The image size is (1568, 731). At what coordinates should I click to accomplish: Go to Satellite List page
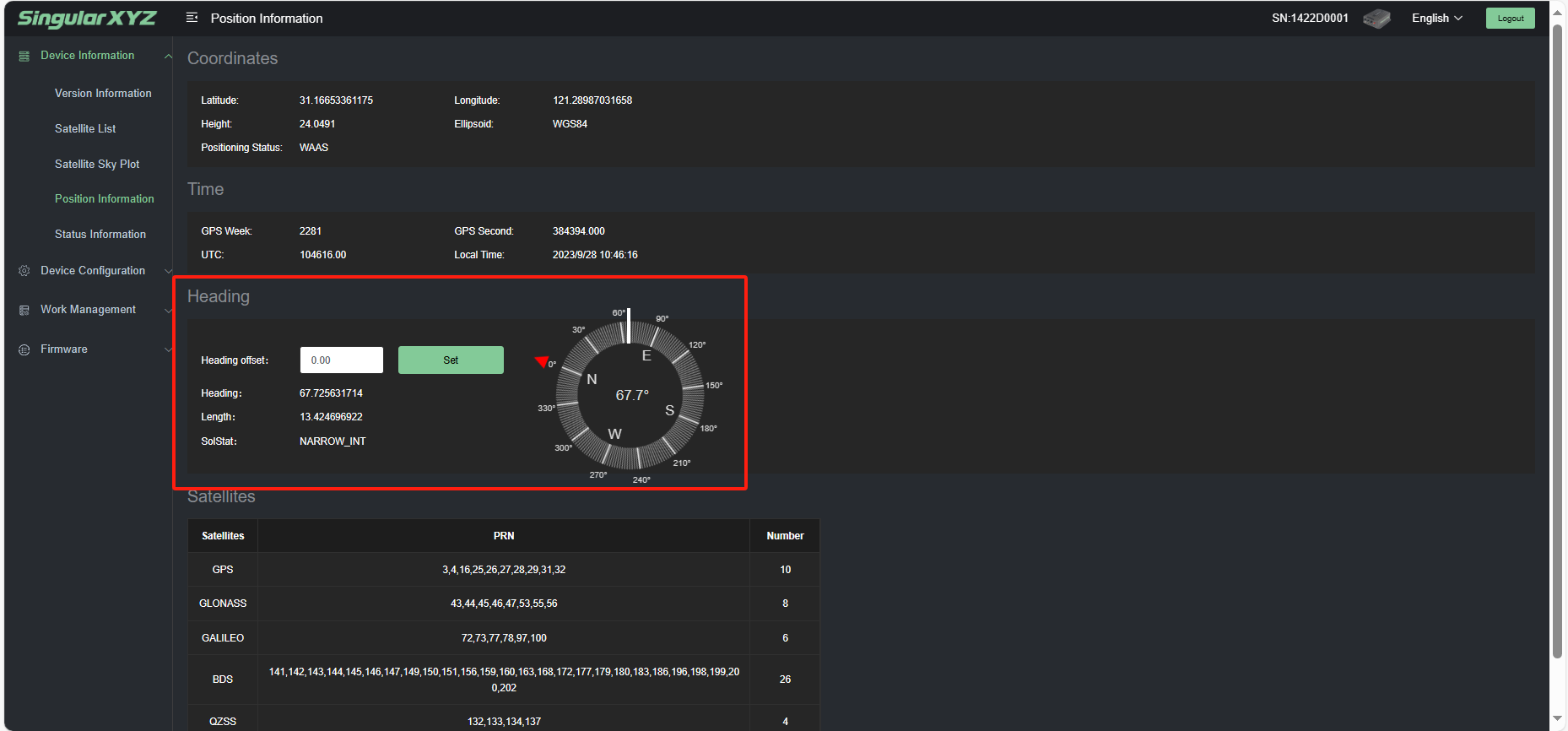click(85, 129)
